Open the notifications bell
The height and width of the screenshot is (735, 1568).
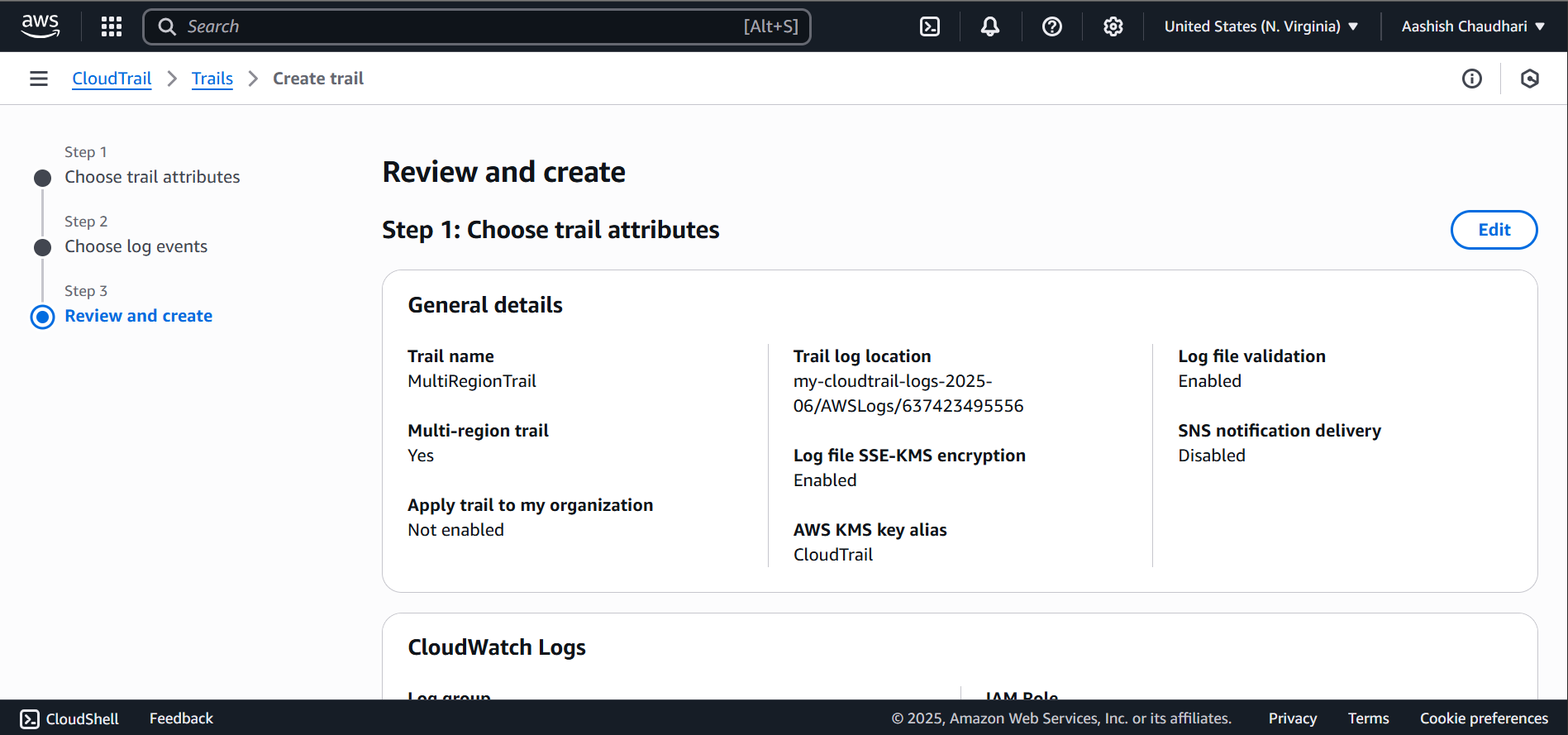[x=990, y=26]
